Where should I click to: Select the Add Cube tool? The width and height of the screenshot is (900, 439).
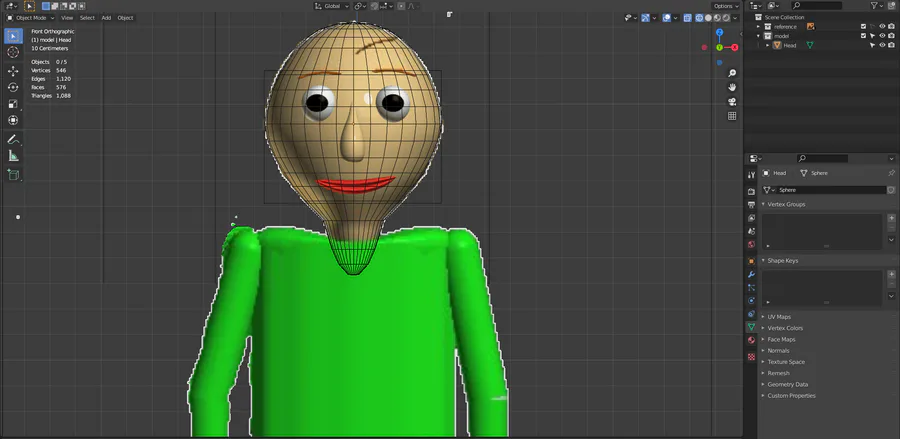[x=13, y=174]
